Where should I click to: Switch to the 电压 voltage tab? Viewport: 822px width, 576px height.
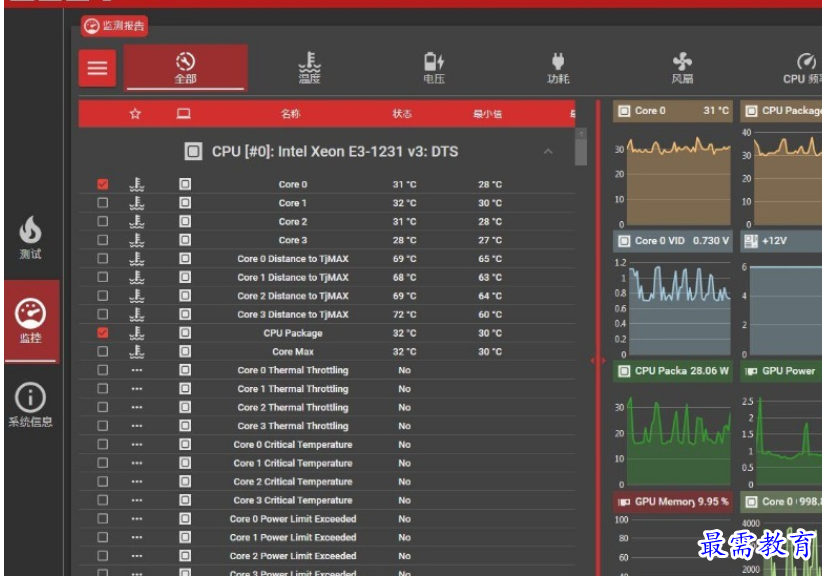pos(434,68)
